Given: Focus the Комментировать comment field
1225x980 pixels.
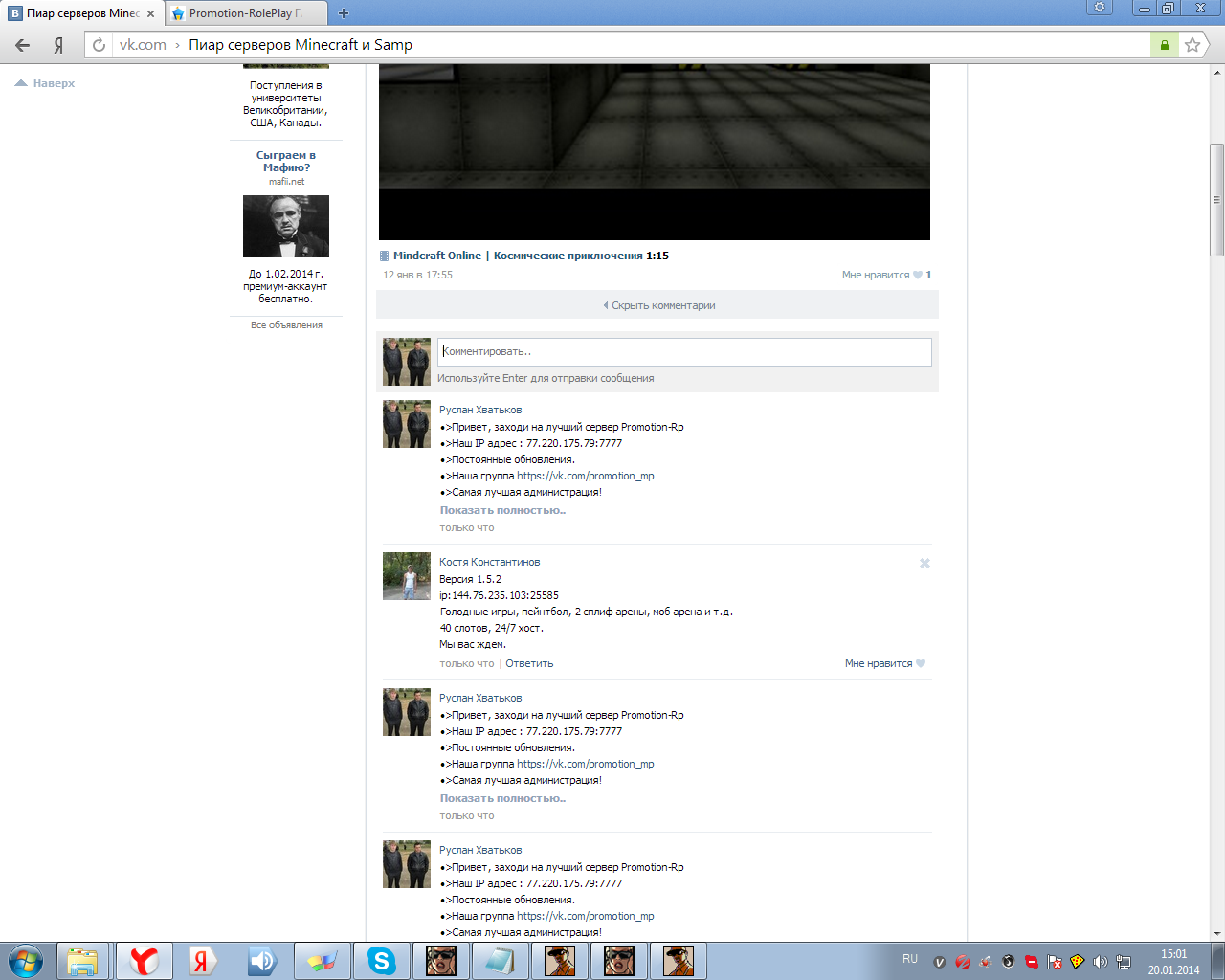Looking at the screenshot, I should 684,351.
